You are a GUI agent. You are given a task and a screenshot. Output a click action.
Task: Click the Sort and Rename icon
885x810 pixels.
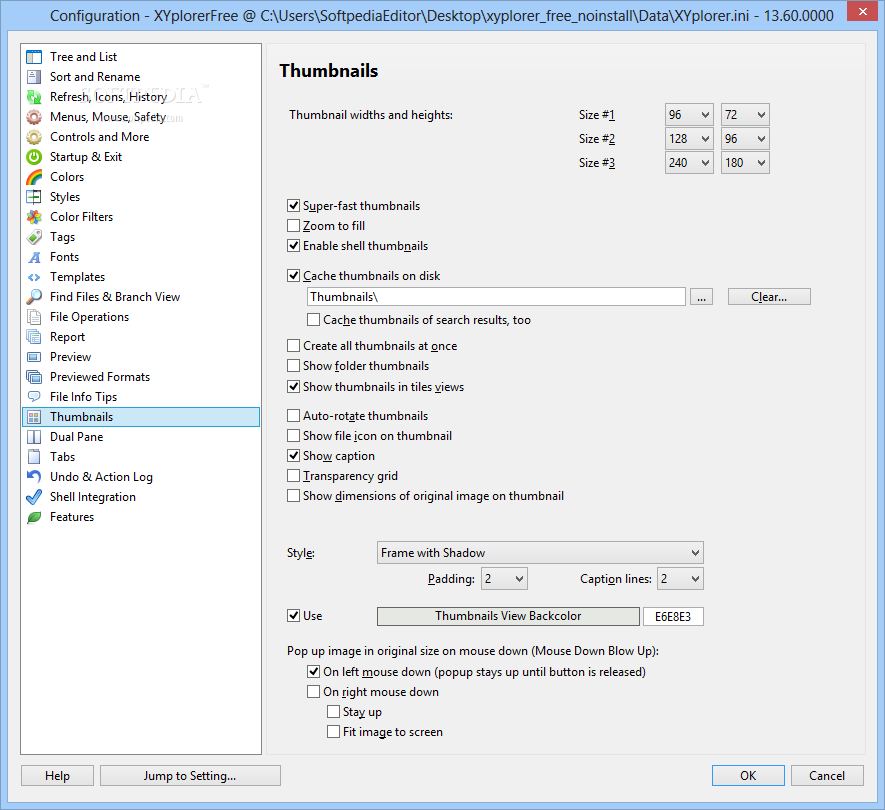34,77
